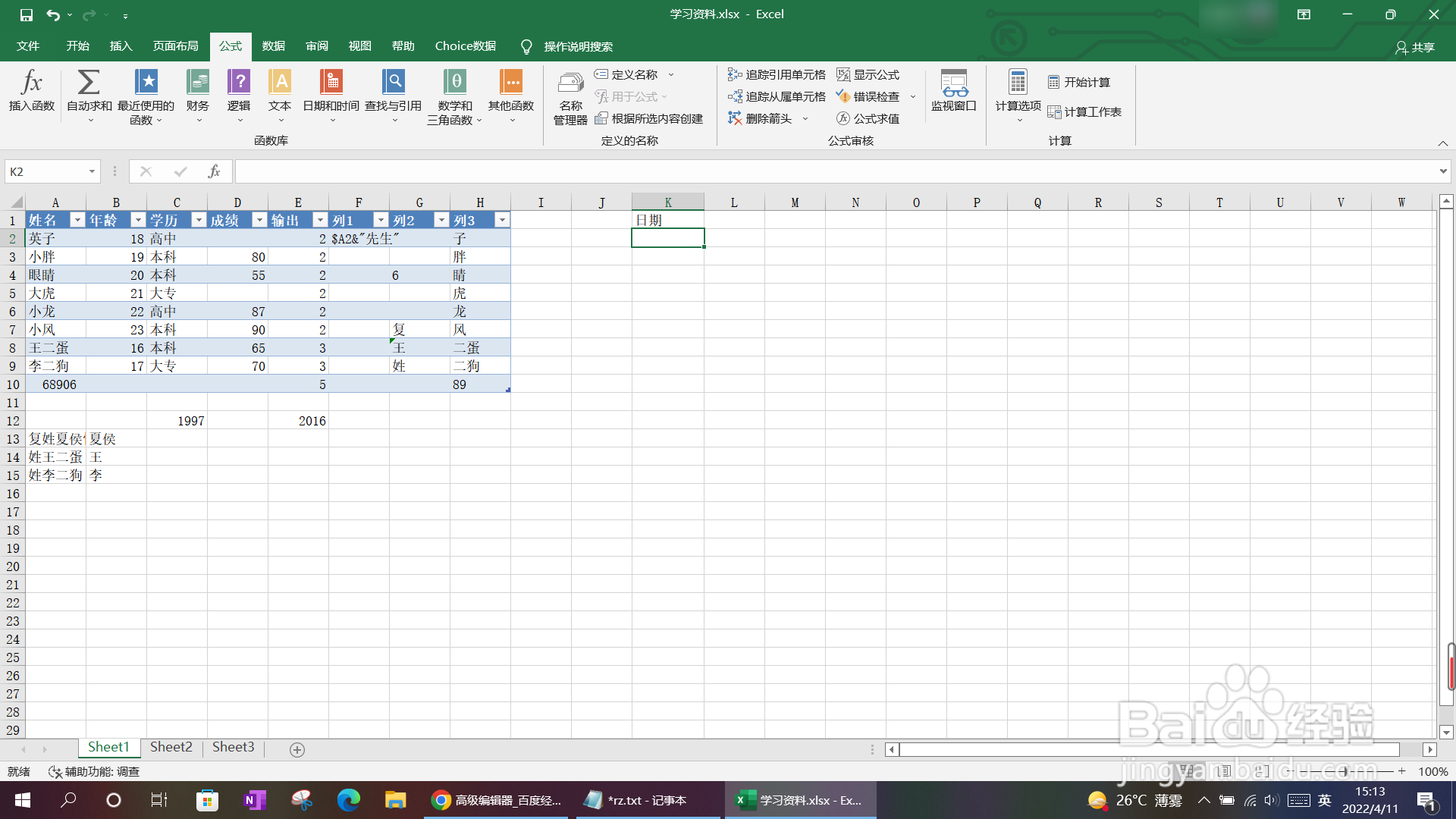Save the workbook with the floppy icon
The height and width of the screenshot is (819, 1456).
pos(27,14)
